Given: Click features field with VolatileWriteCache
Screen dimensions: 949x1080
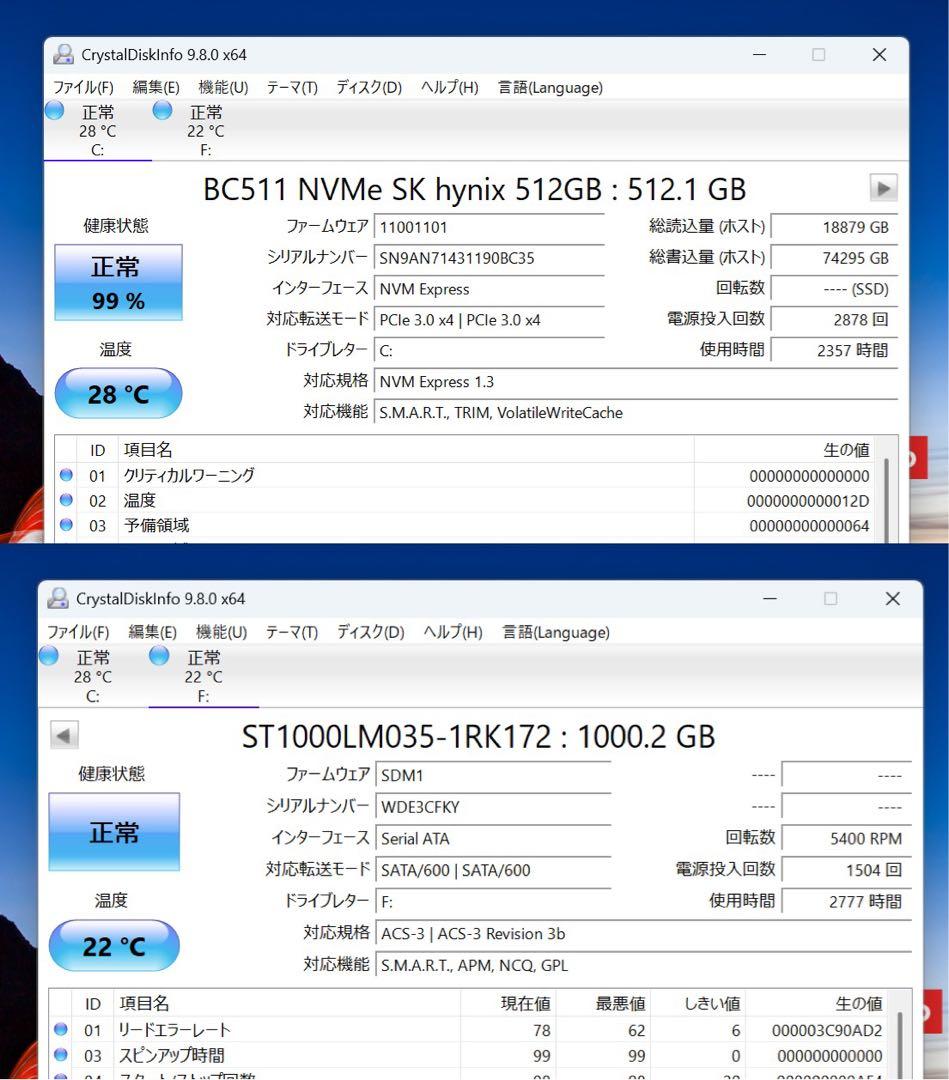Looking at the screenshot, I should [636, 413].
